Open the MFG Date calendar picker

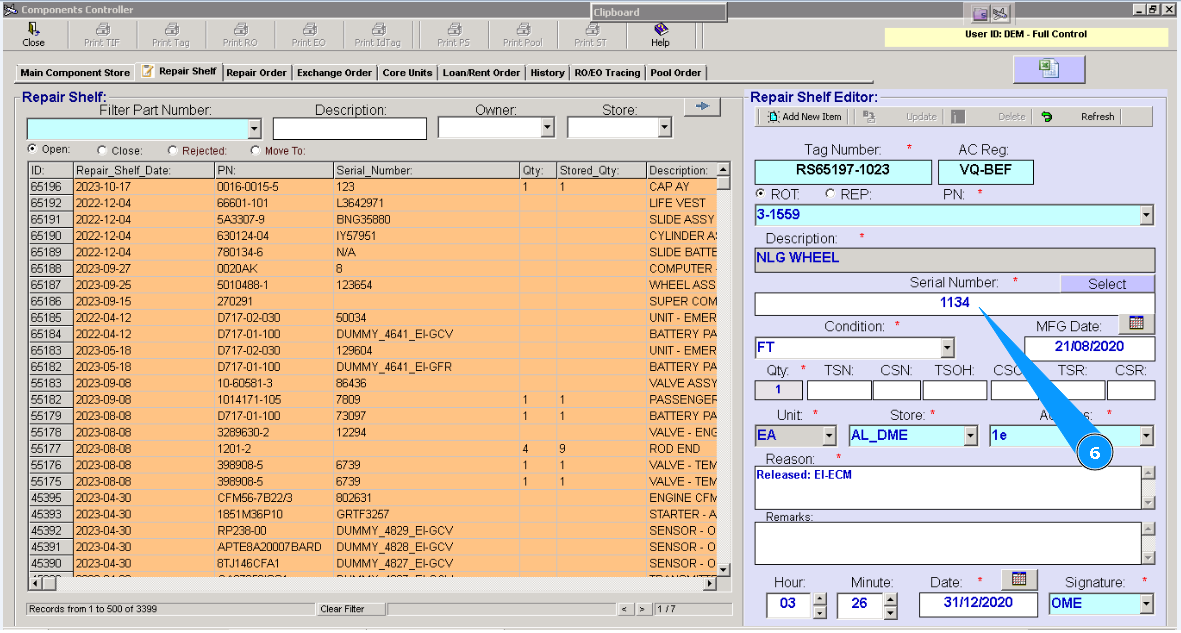1136,323
